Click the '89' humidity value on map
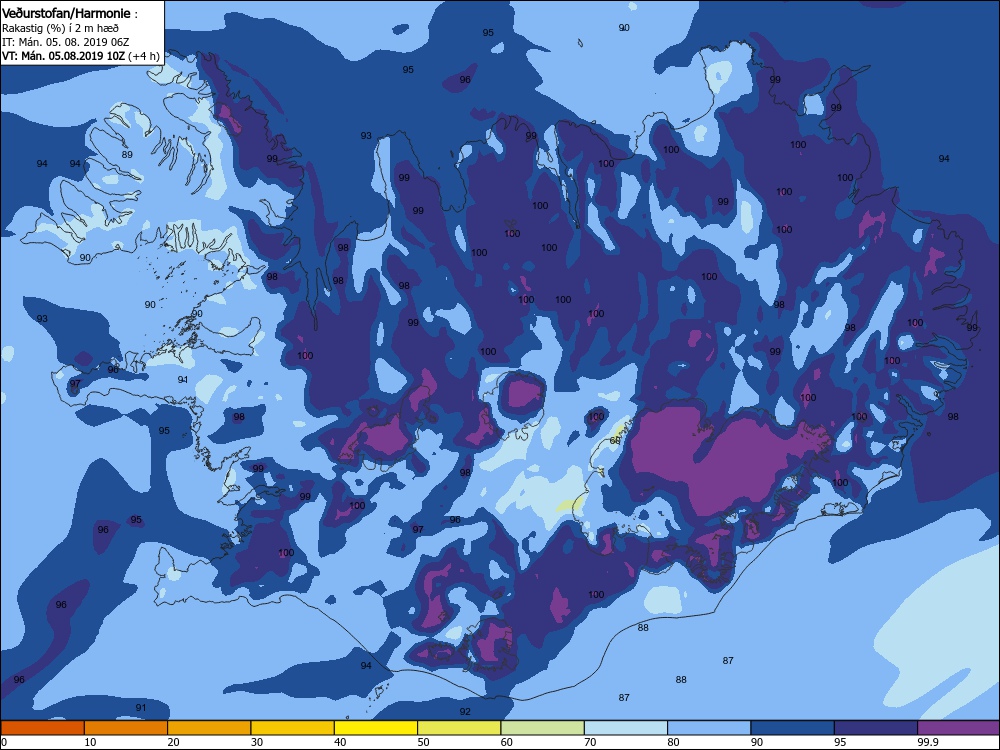The image size is (1000, 750). pyautogui.click(x=127, y=154)
